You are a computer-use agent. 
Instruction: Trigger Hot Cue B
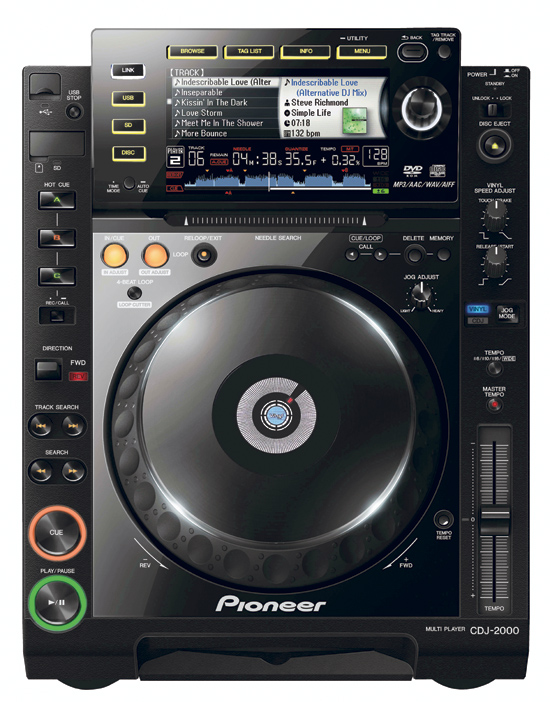(x=57, y=238)
